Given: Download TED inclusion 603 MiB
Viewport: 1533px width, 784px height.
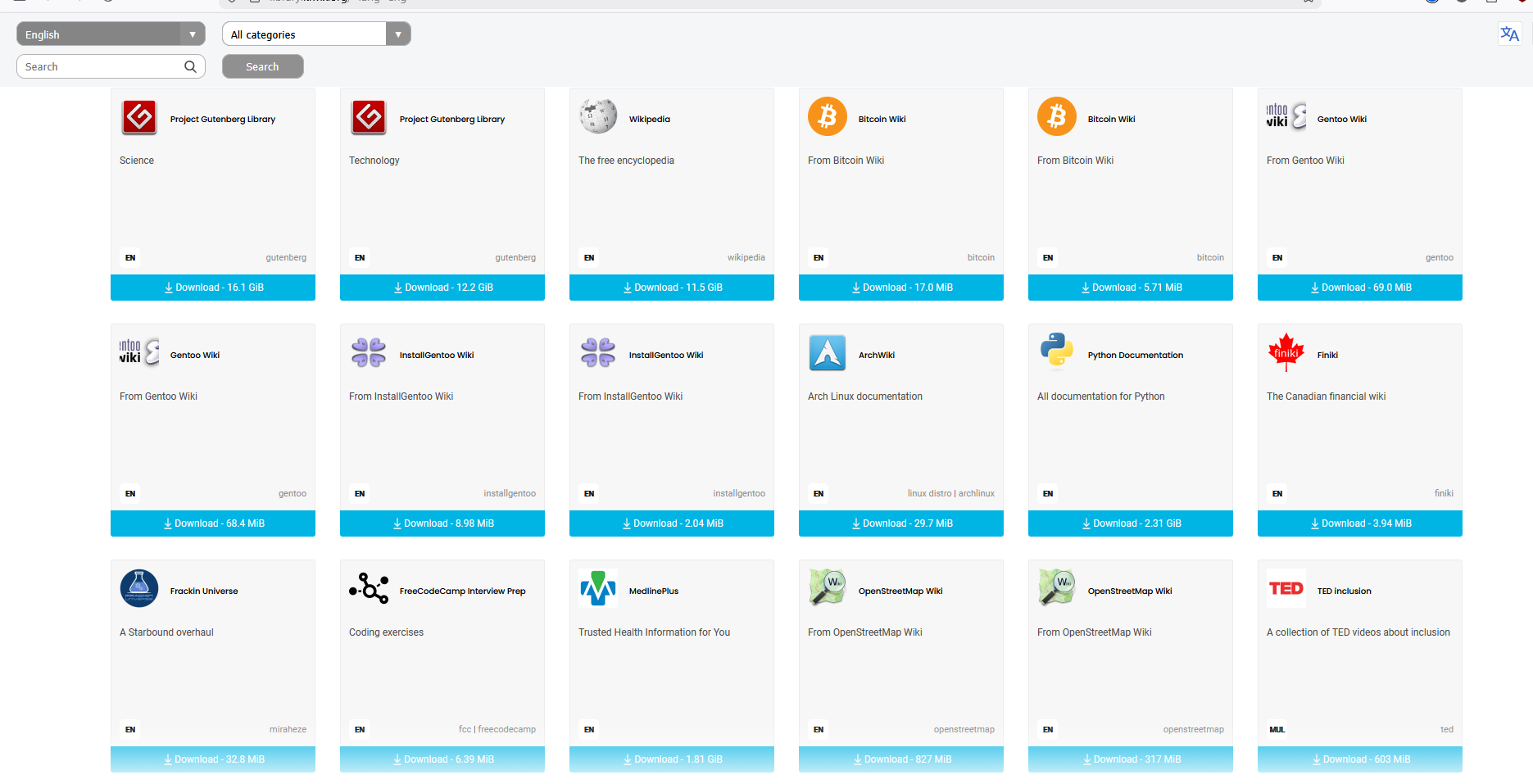Looking at the screenshot, I should (x=1360, y=759).
